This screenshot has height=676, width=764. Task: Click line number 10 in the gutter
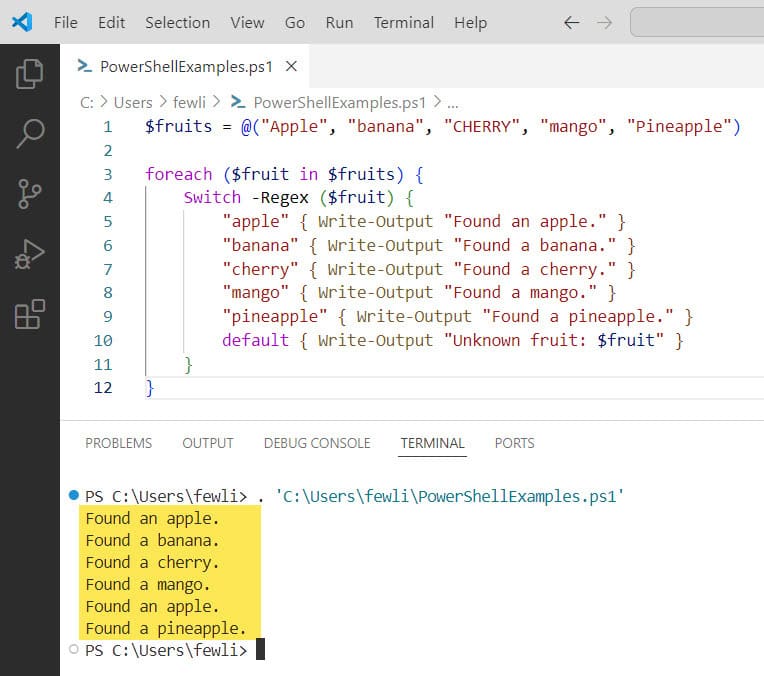tap(103, 340)
